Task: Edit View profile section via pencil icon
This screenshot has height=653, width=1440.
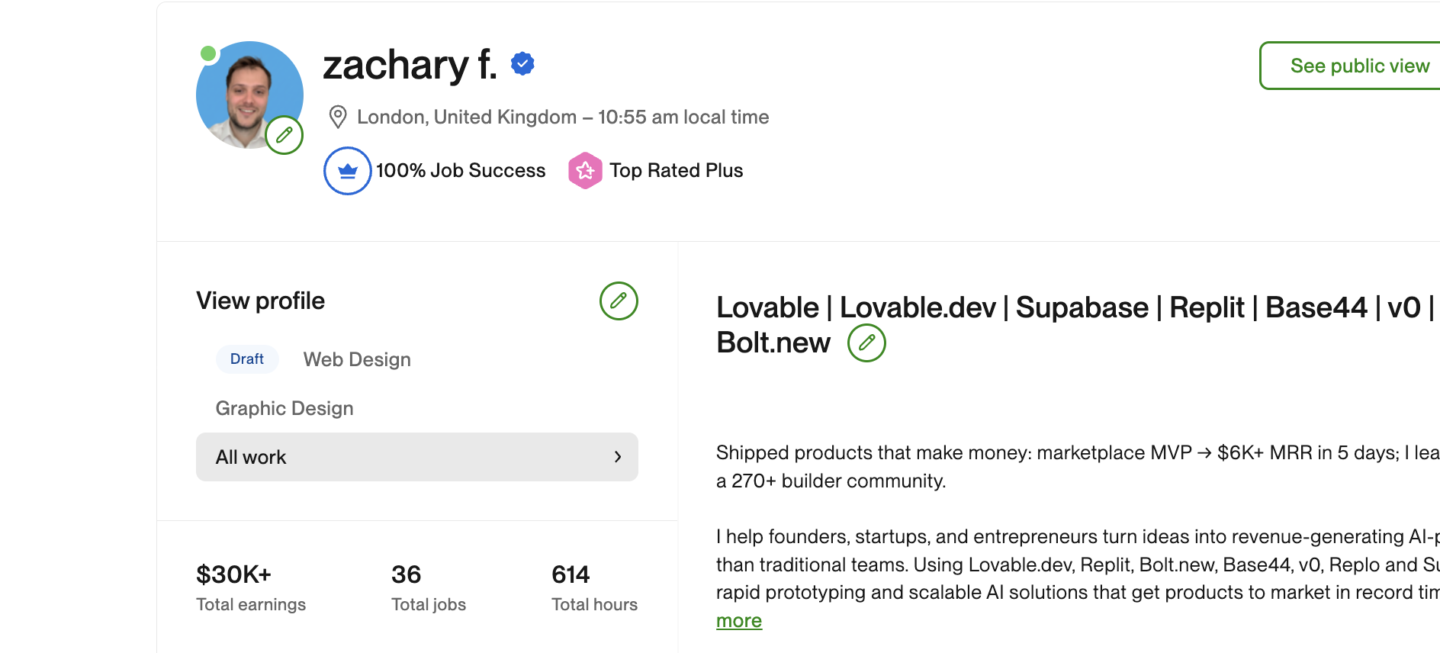Action: 618,301
